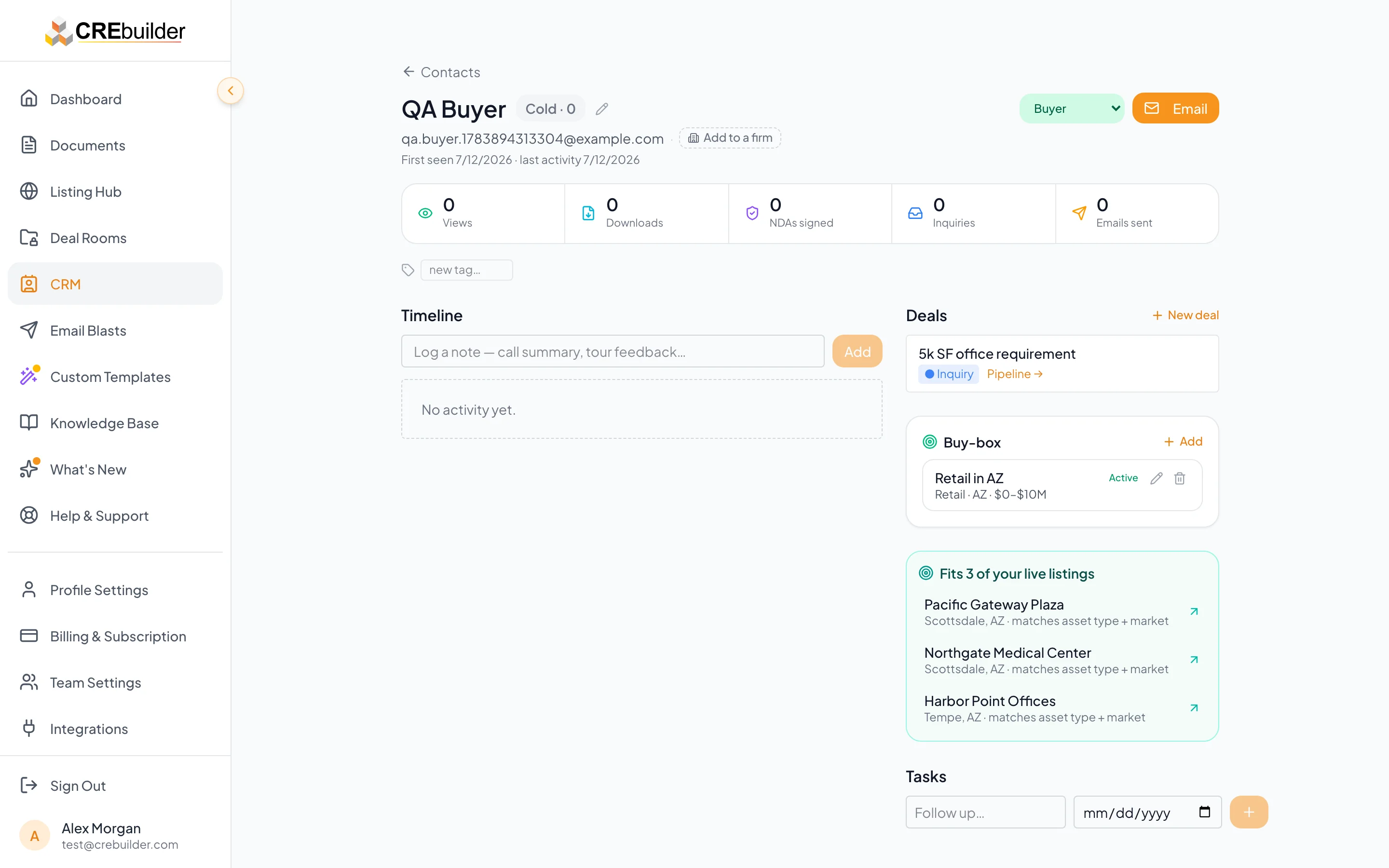
Task: Focus the Follow up task field
Action: click(985, 813)
